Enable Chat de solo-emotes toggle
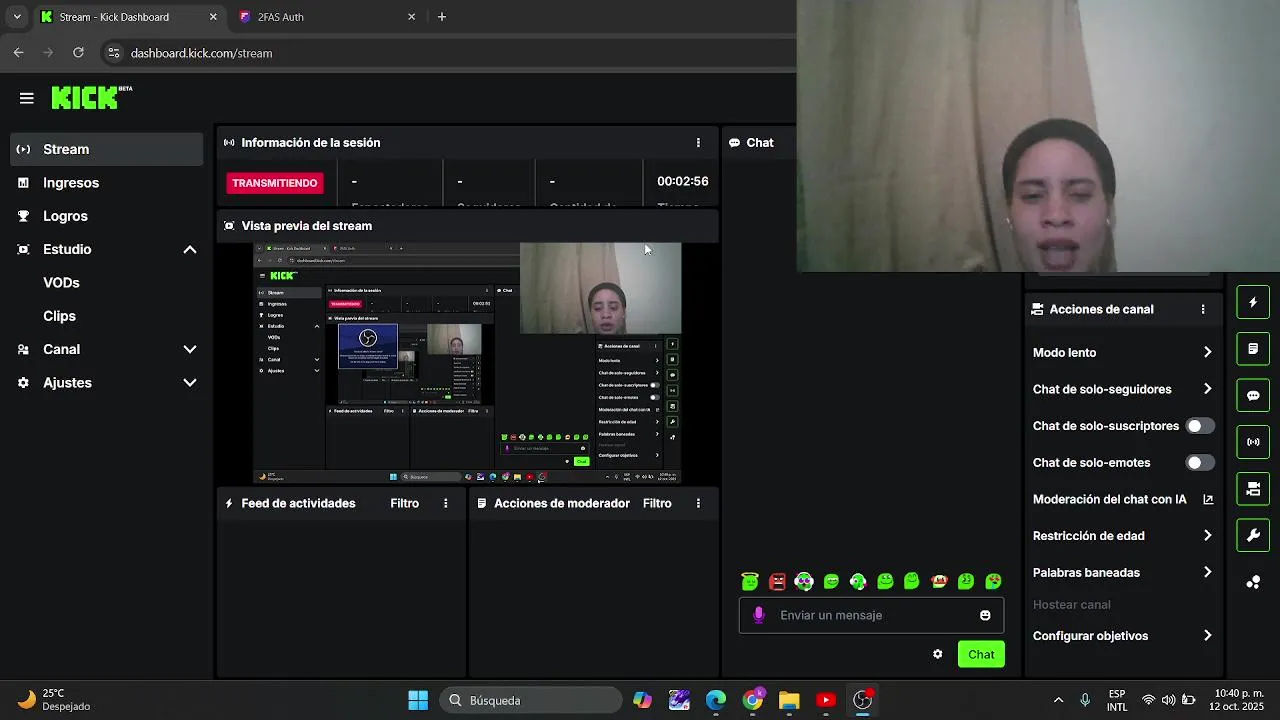The image size is (1280, 720). point(1200,463)
